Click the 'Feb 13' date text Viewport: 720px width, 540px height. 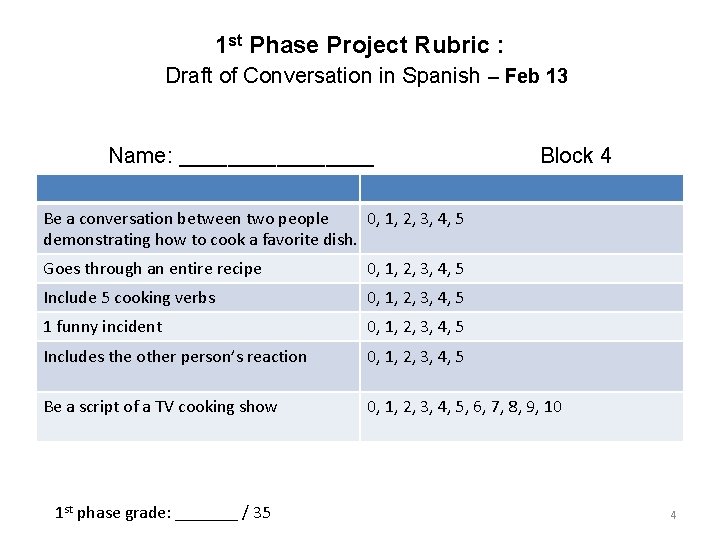click(537, 76)
